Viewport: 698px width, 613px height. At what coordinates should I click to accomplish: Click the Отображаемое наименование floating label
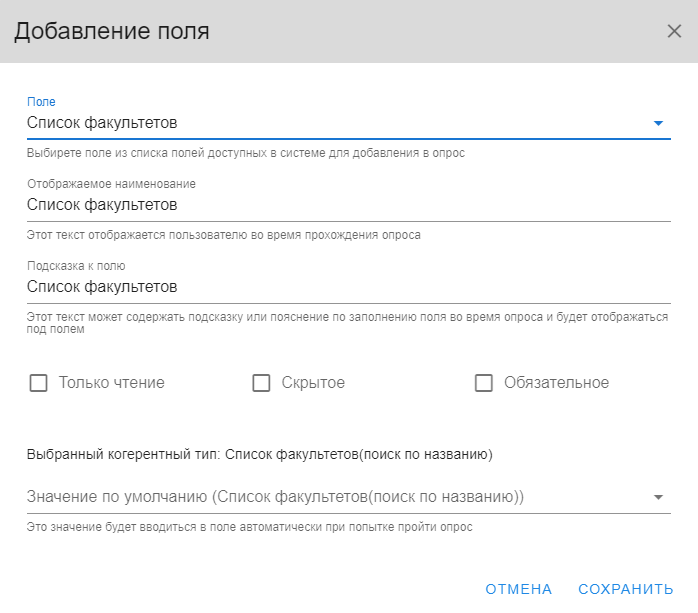click(x=111, y=184)
